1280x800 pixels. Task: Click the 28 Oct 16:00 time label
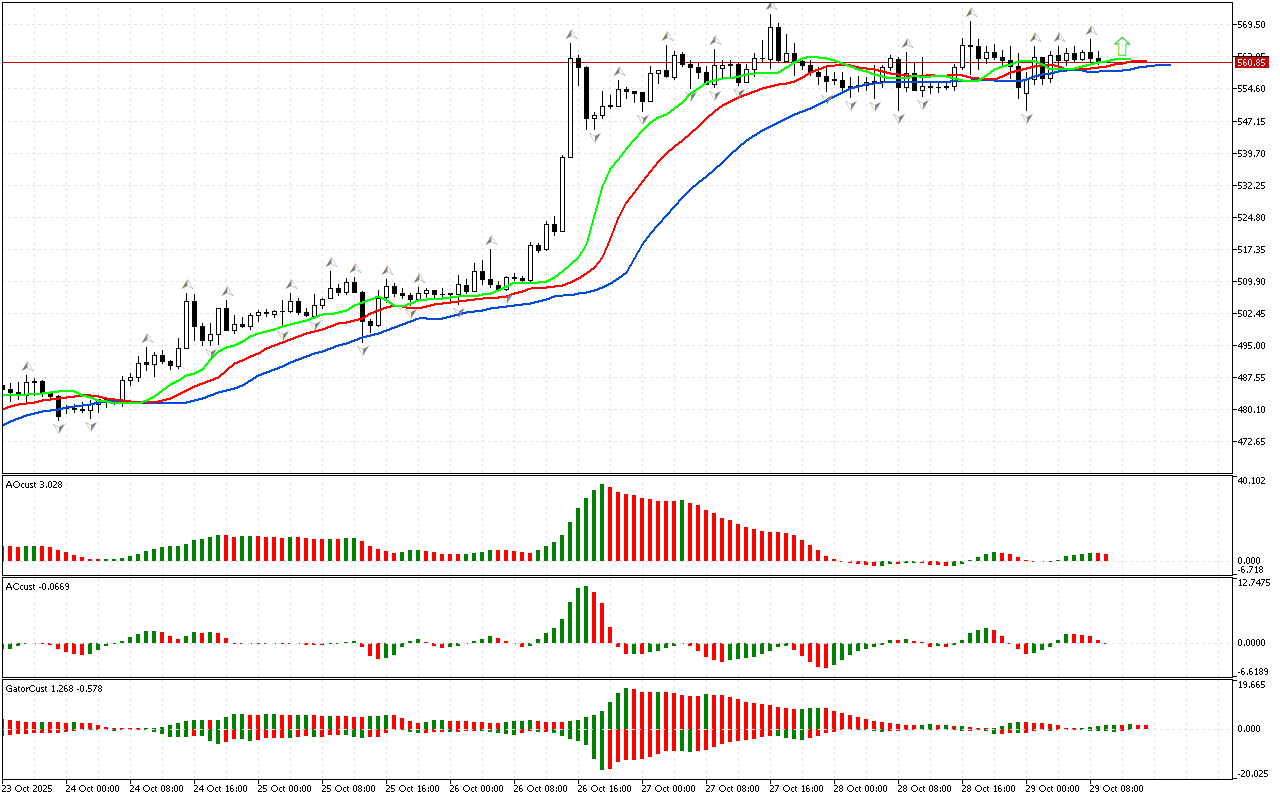988,789
